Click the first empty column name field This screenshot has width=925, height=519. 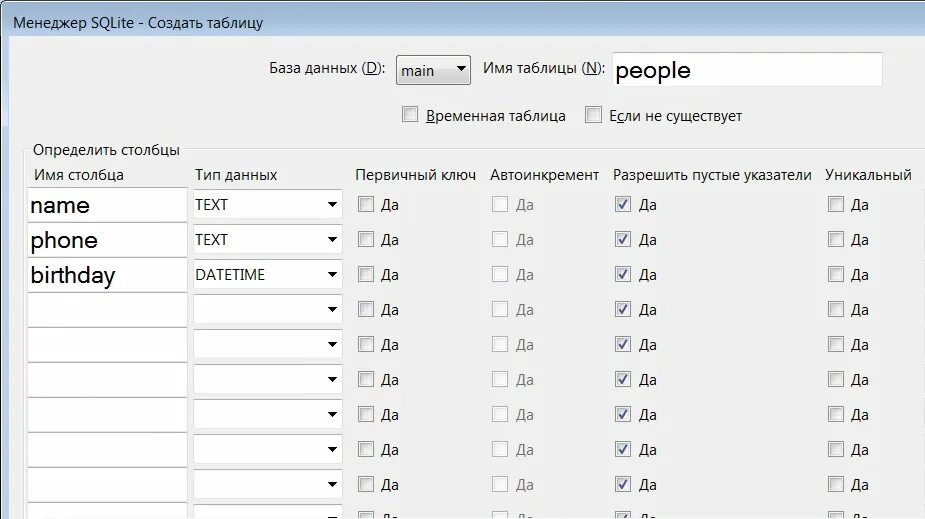107,310
